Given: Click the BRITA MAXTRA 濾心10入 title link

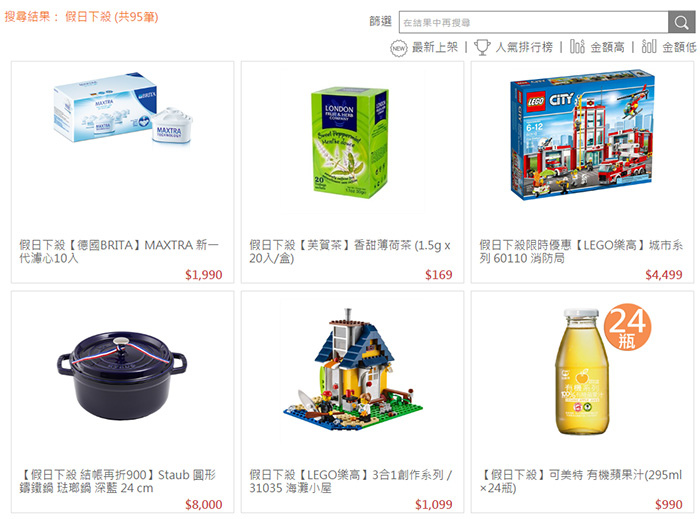Looking at the screenshot, I should tap(119, 251).
